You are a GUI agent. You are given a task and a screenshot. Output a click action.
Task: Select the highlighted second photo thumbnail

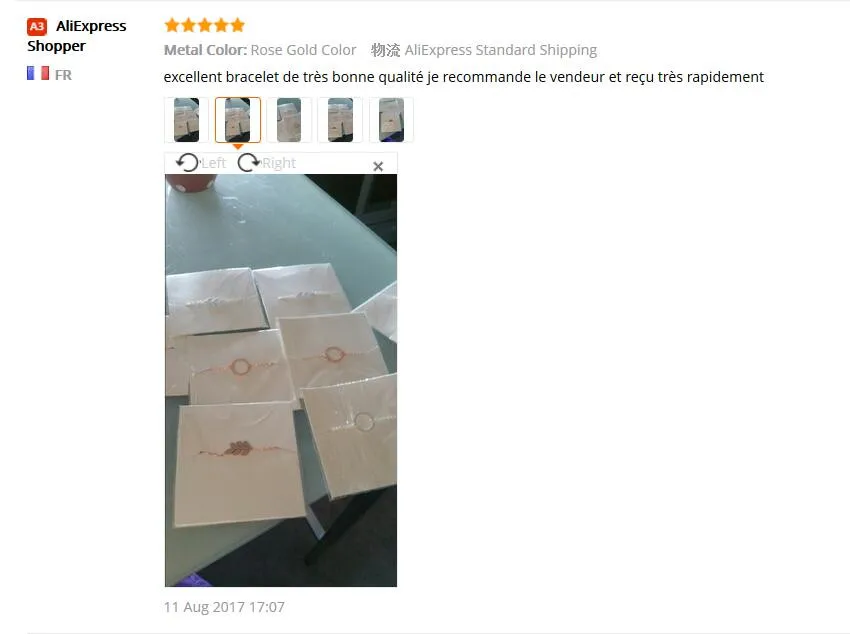237,120
